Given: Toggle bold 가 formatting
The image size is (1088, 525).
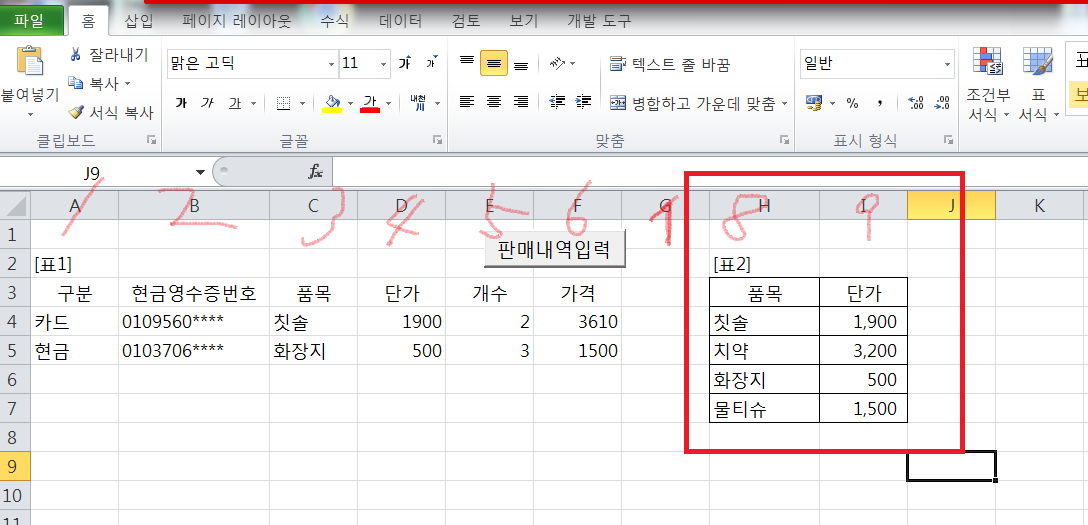Looking at the screenshot, I should pyautogui.click(x=181, y=103).
